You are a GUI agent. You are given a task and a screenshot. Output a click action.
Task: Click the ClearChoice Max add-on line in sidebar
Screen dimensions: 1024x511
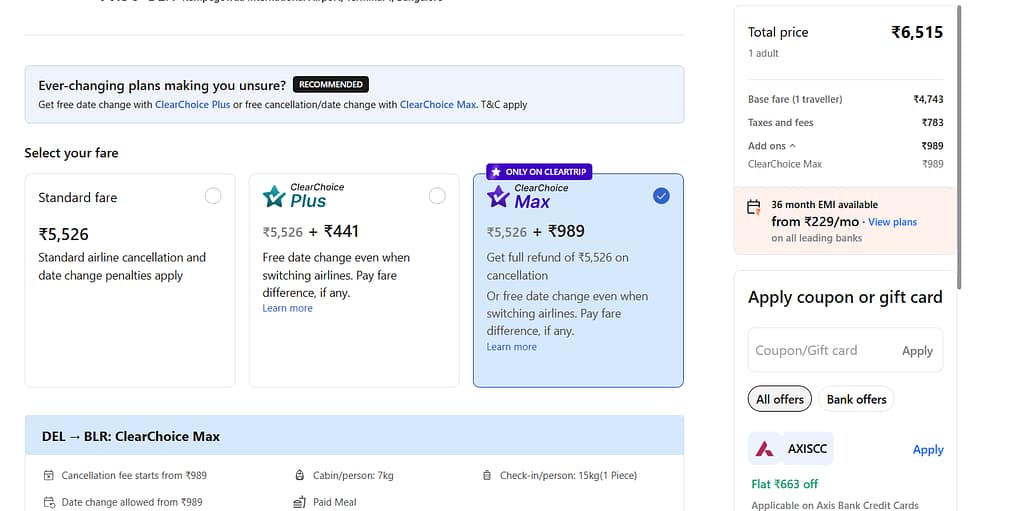click(845, 164)
